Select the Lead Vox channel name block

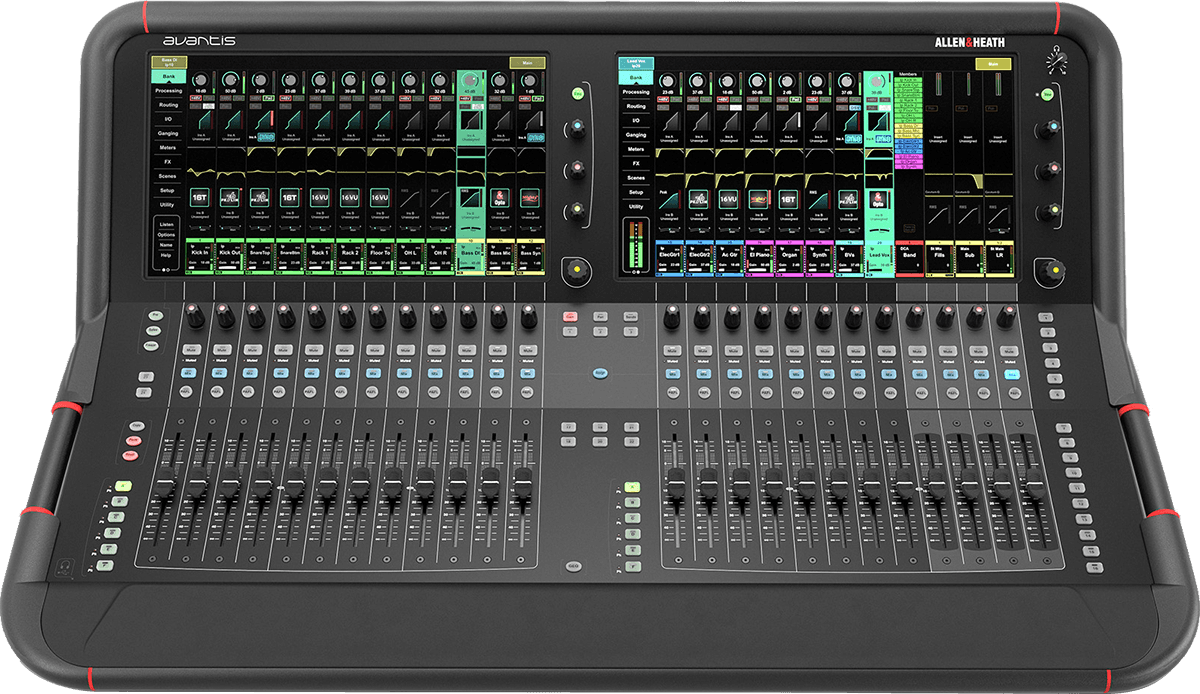click(878, 257)
